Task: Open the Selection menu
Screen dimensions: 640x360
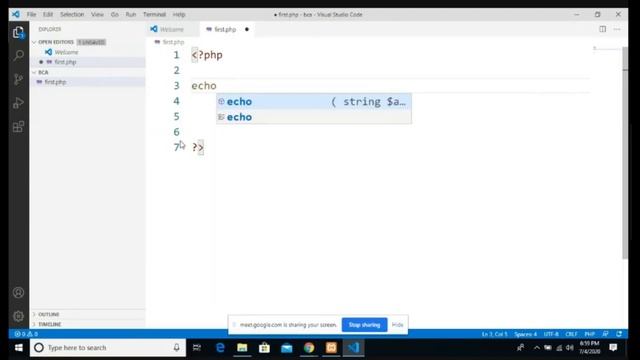Action: click(x=72, y=14)
